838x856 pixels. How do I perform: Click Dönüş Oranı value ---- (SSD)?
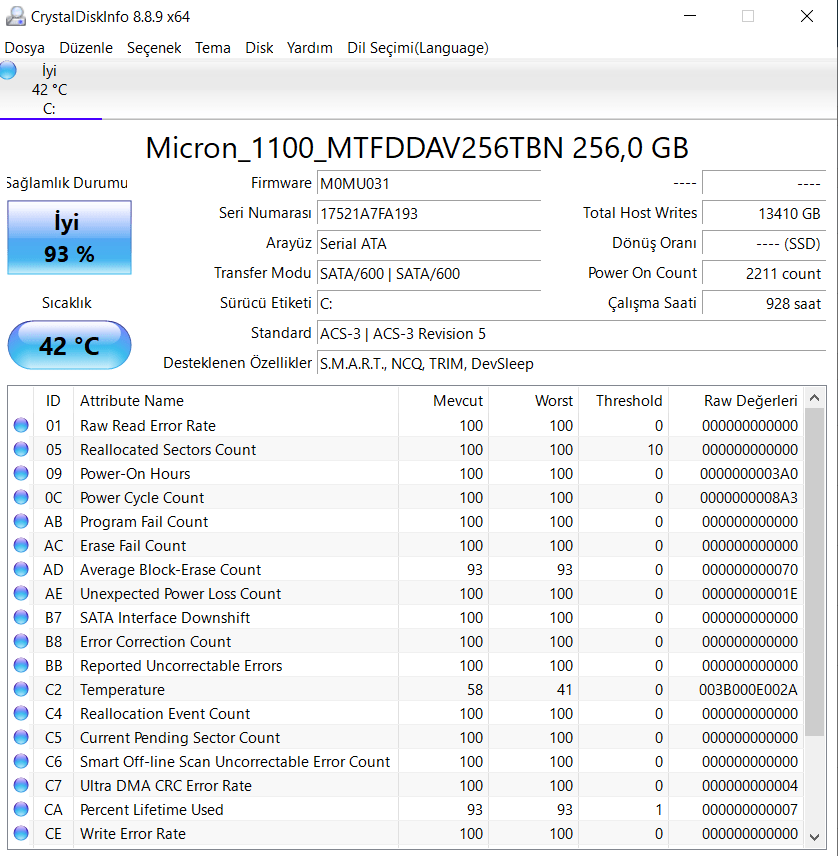(764, 243)
